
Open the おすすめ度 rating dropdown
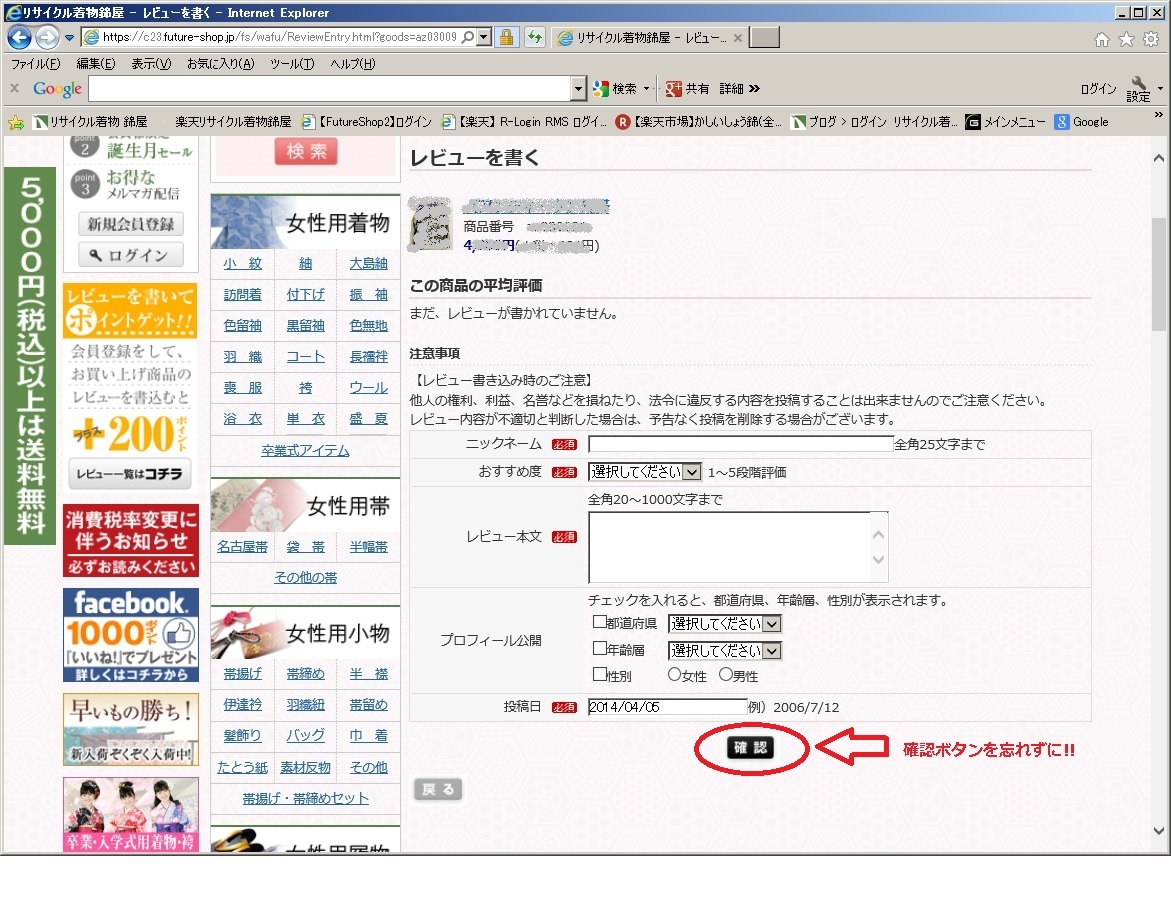tap(645, 472)
